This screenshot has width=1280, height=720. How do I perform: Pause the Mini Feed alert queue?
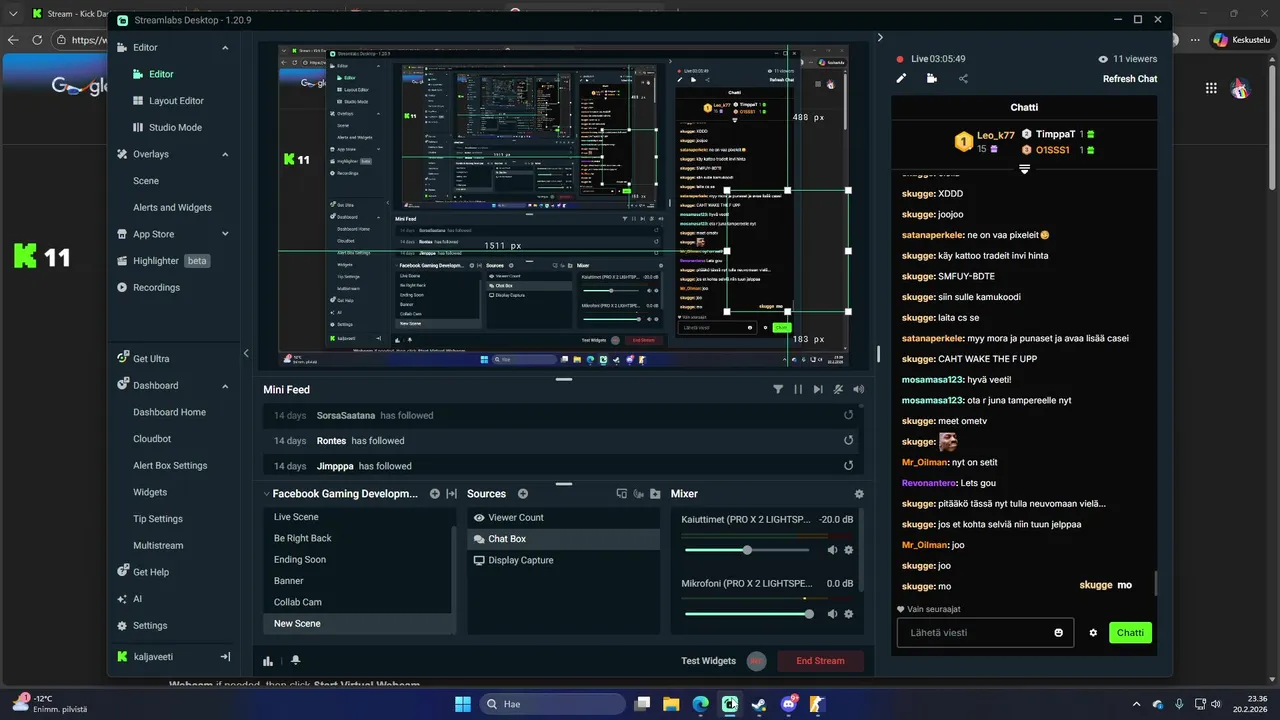(798, 389)
